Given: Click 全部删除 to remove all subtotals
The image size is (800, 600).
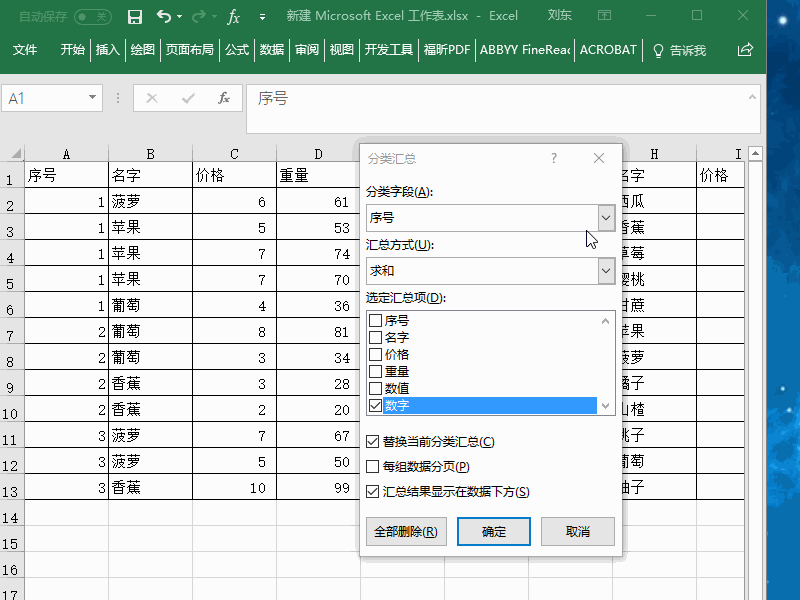Looking at the screenshot, I should click(405, 531).
